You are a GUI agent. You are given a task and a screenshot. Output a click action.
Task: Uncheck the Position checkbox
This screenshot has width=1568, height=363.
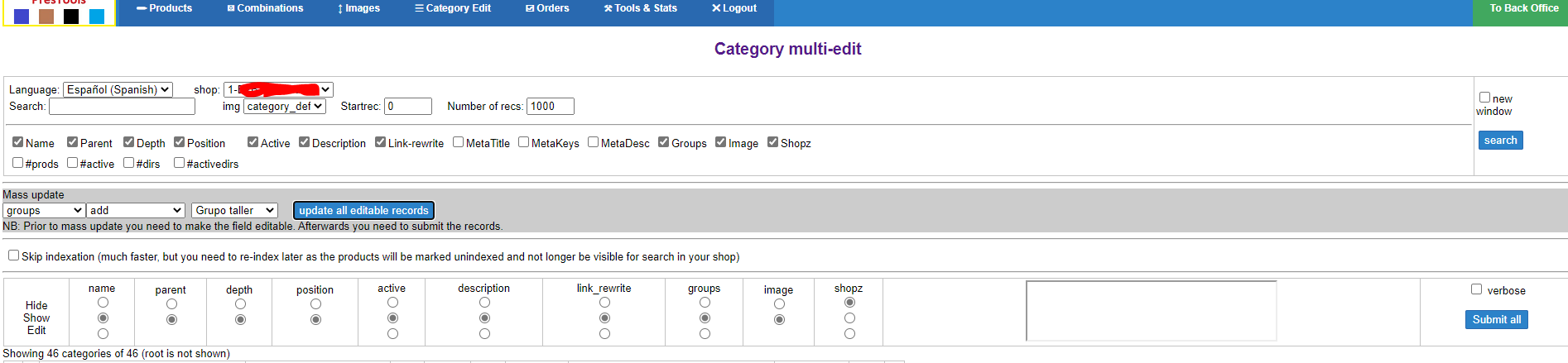[x=179, y=142]
